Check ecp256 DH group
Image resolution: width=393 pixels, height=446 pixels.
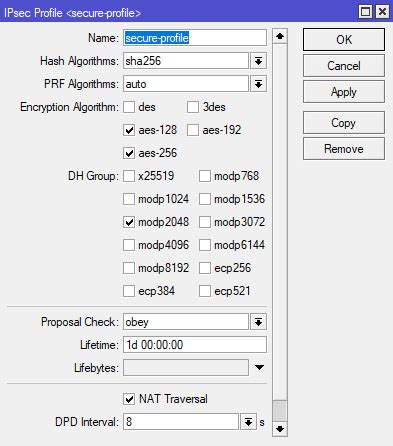click(x=205, y=268)
